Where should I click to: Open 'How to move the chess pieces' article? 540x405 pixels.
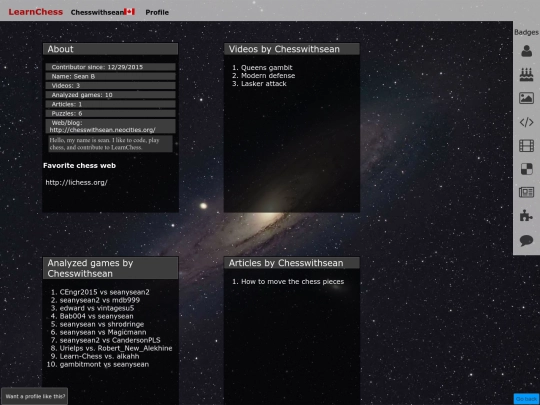(292, 282)
